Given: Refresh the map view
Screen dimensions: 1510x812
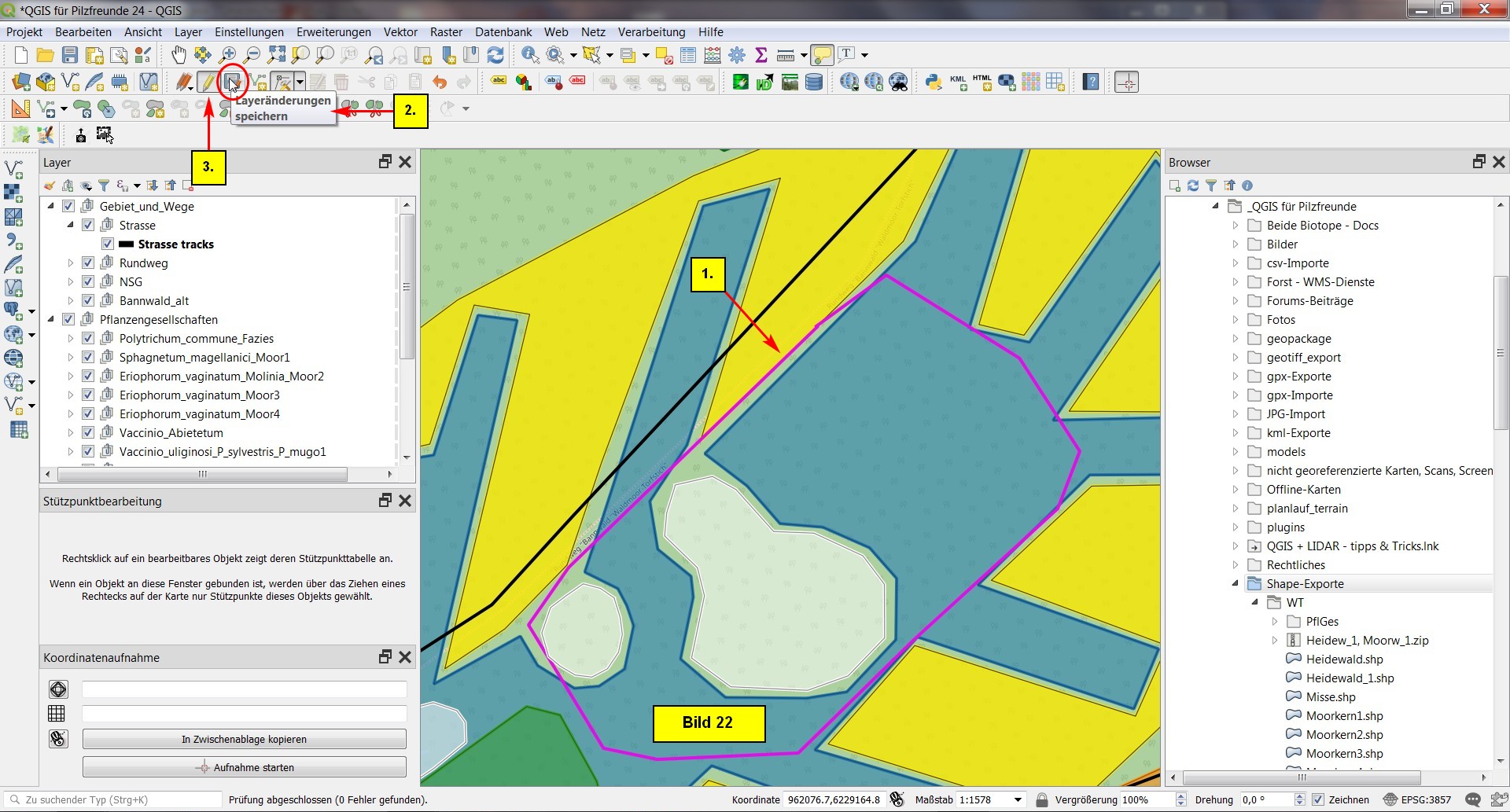Looking at the screenshot, I should (495, 54).
